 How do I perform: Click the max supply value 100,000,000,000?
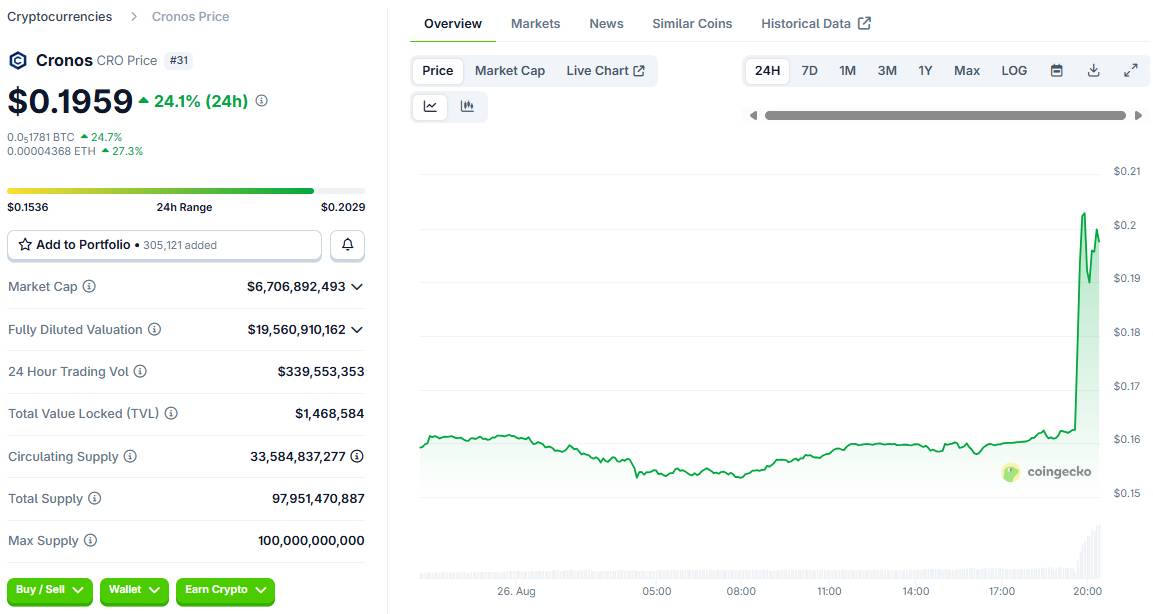[x=311, y=540]
